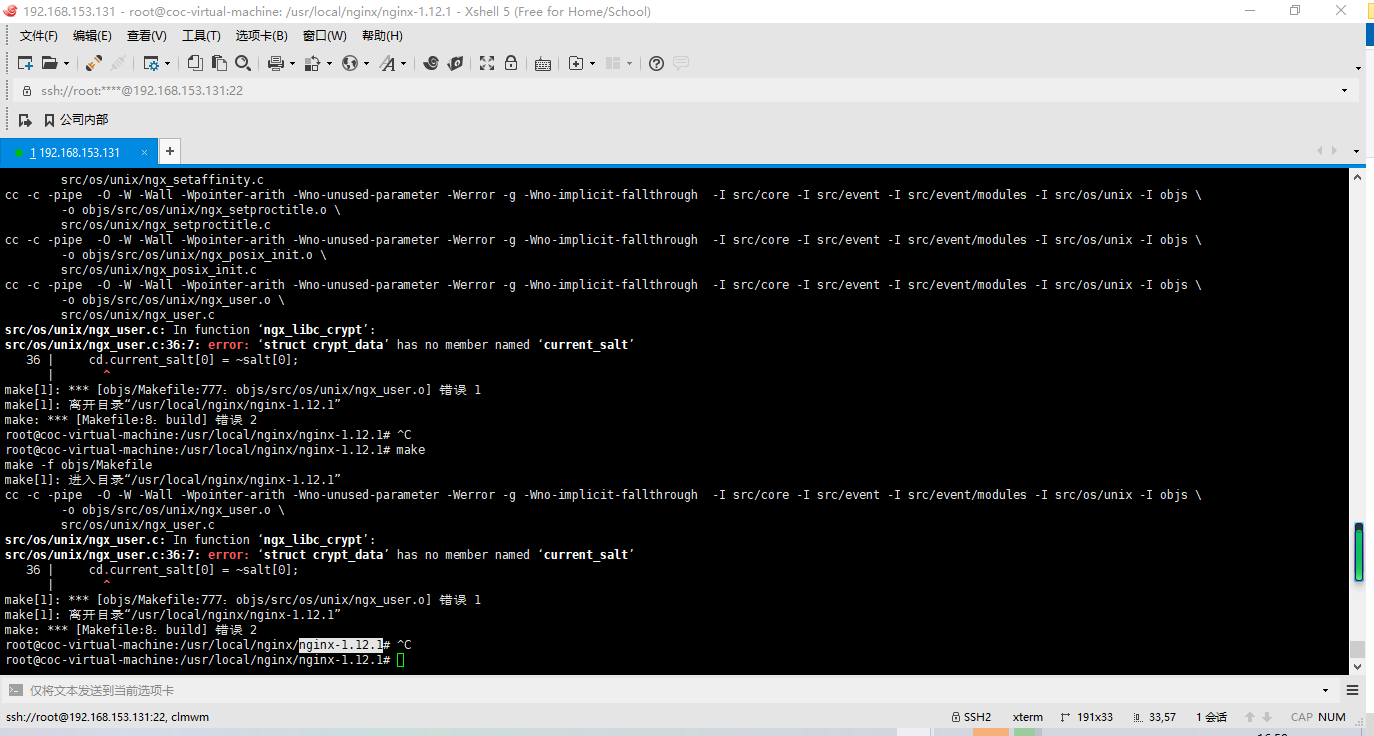
Task: Click the Lock screen padlock icon
Action: pos(511,63)
